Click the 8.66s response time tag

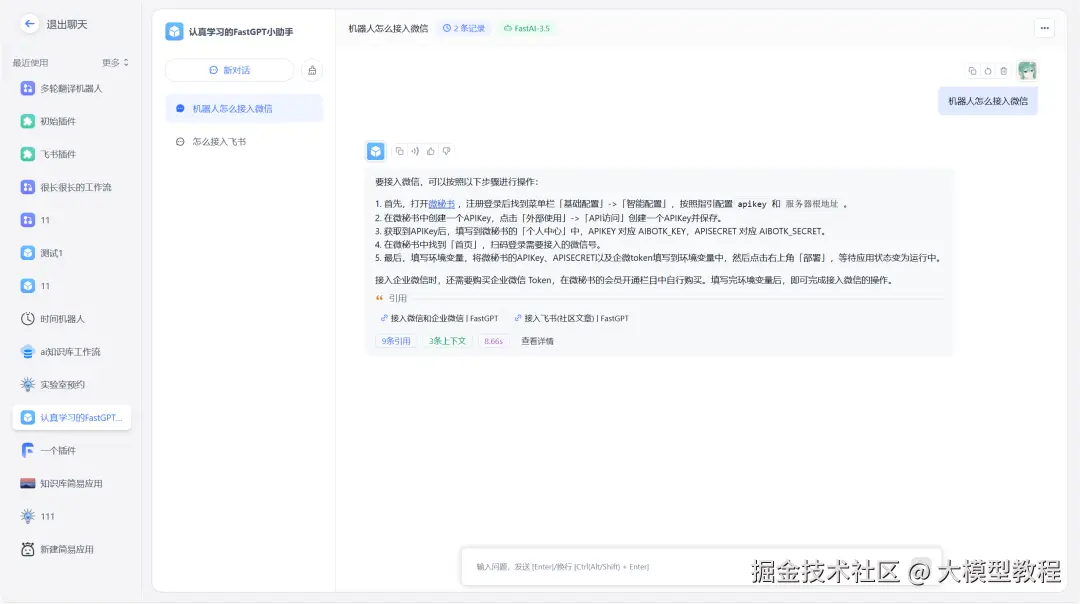pos(493,341)
